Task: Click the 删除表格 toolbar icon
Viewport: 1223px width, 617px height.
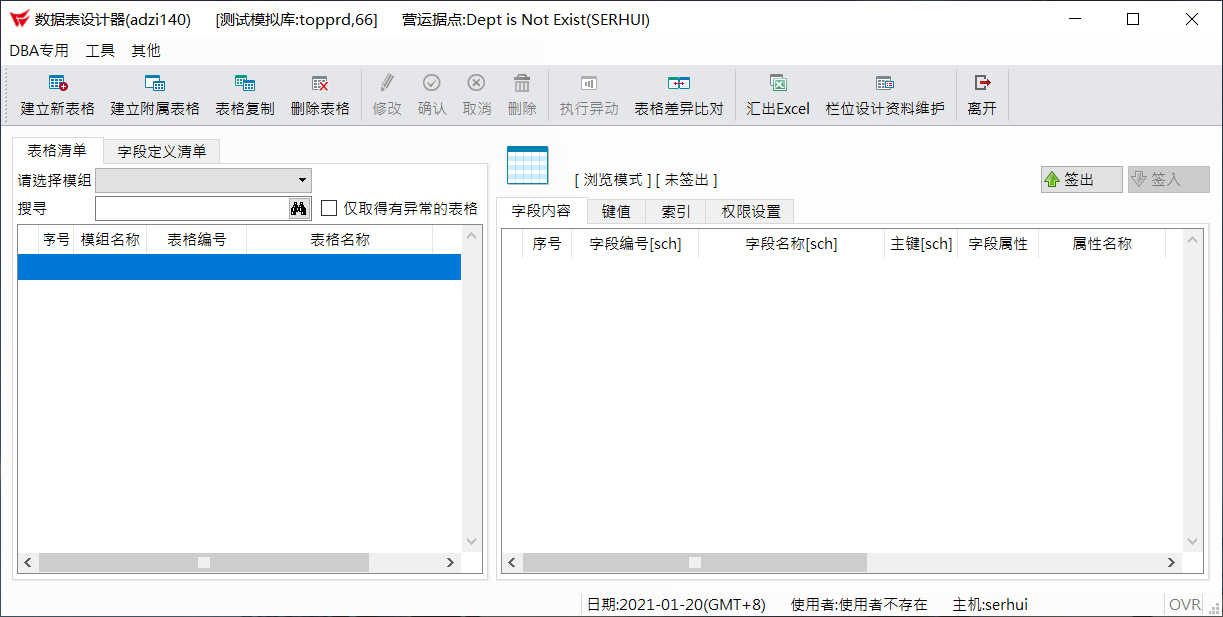Action: pos(320,83)
